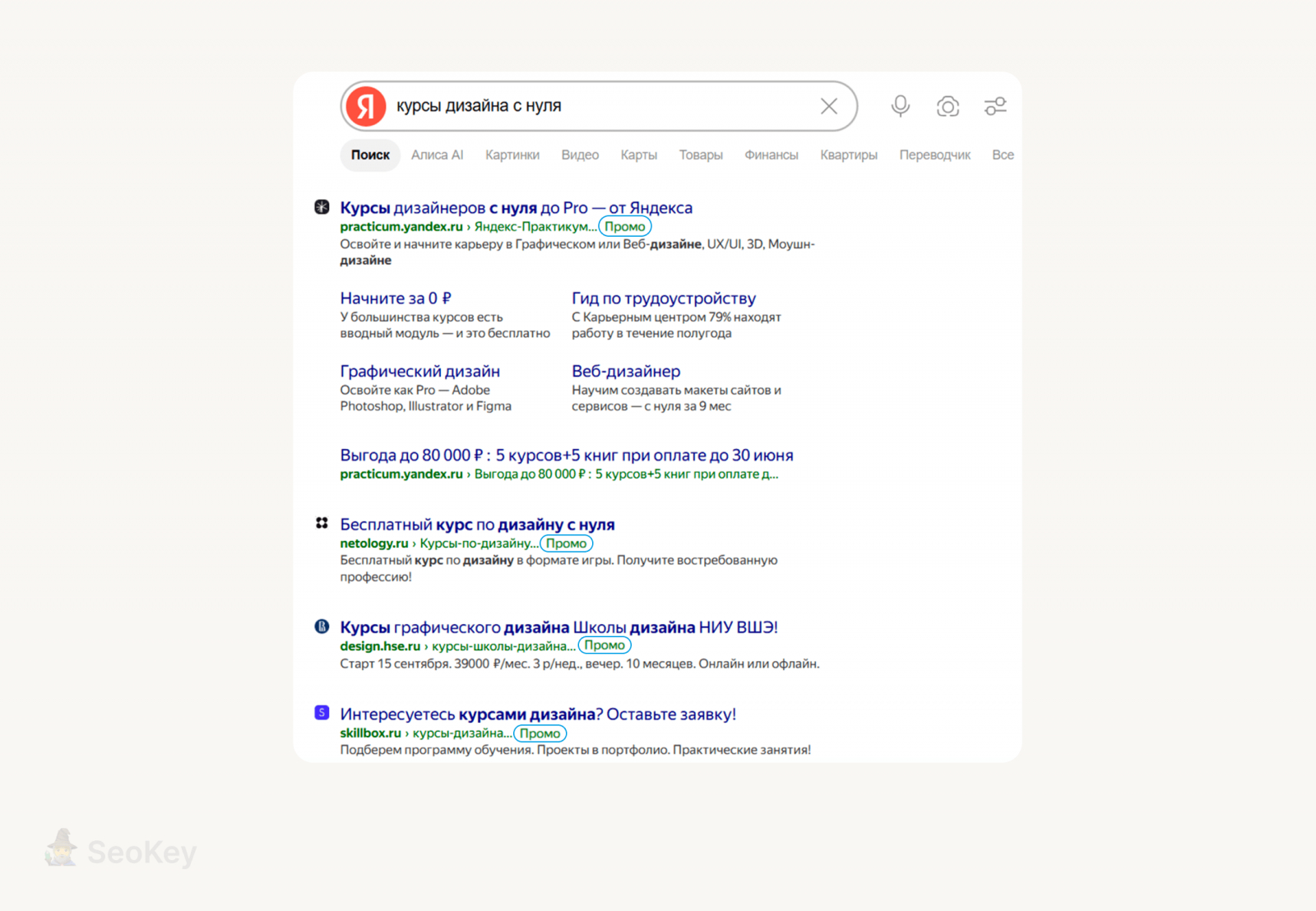Click description 'У большинства курсов есть'
The image size is (1316, 911).
coord(421,317)
